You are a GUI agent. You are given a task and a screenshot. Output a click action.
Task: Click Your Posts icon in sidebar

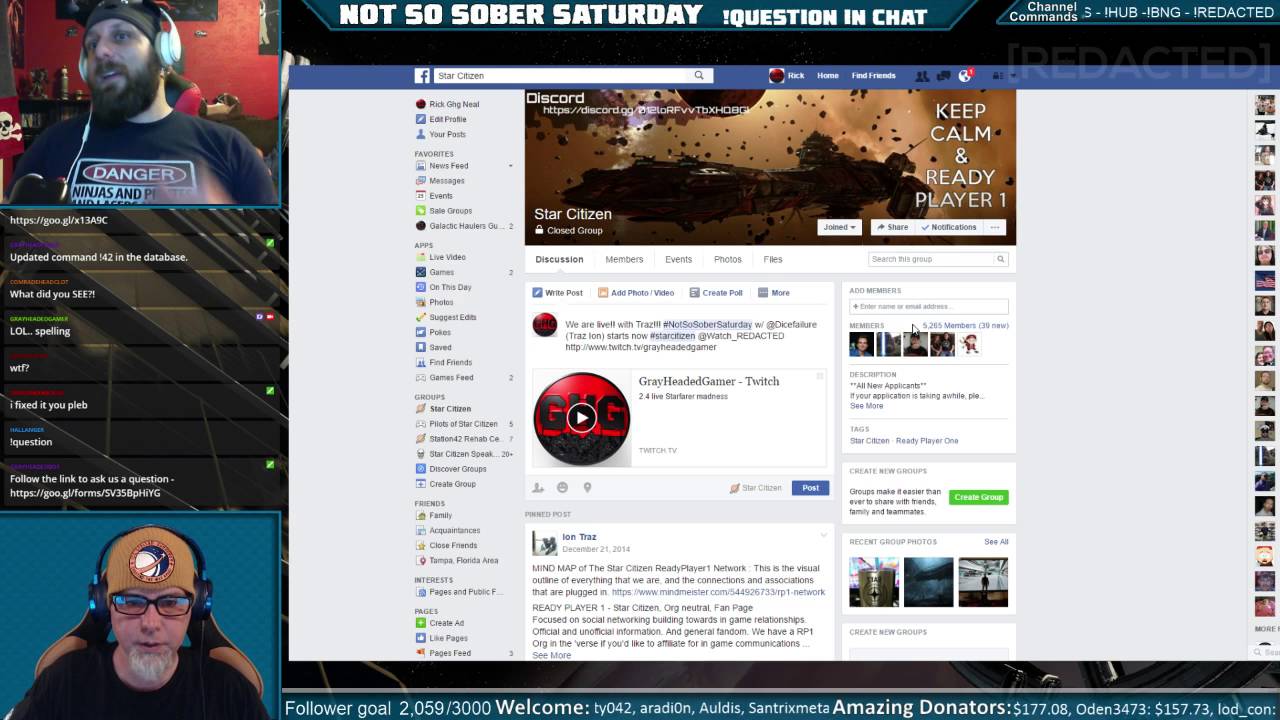pyautogui.click(x=421, y=134)
